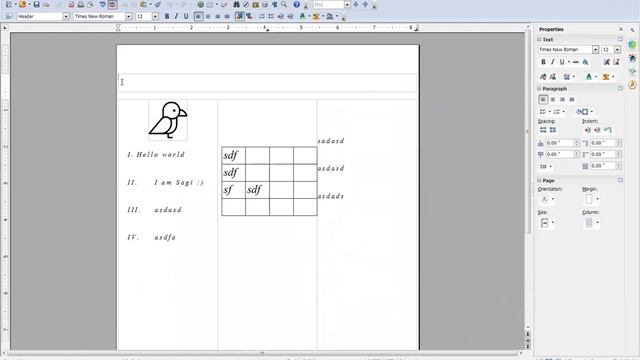Click the Zoom magnifier icon in toolbar
640x360 pixels.
coord(284,4)
